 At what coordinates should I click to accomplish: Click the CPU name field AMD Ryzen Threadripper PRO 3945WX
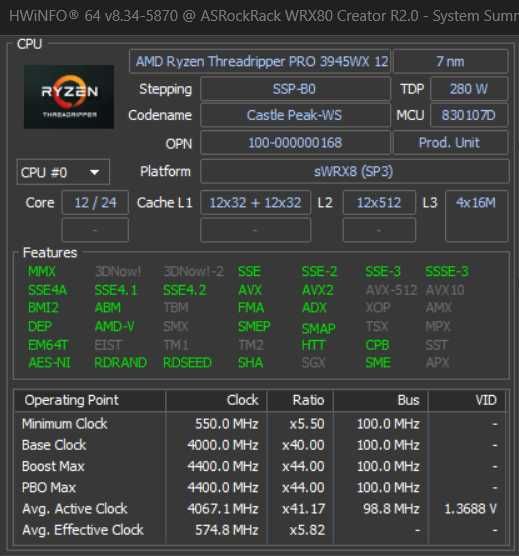coord(260,61)
